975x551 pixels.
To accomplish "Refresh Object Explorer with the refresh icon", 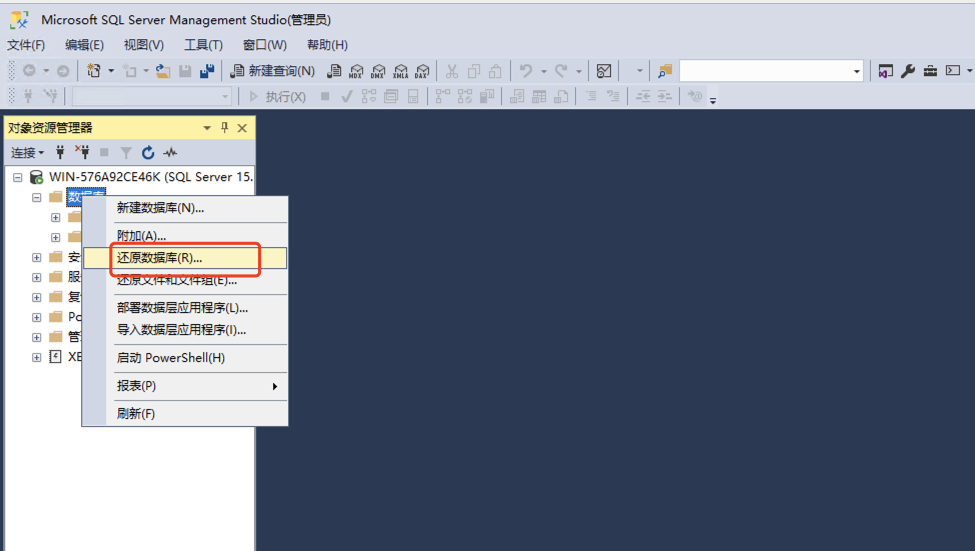I will pos(148,153).
